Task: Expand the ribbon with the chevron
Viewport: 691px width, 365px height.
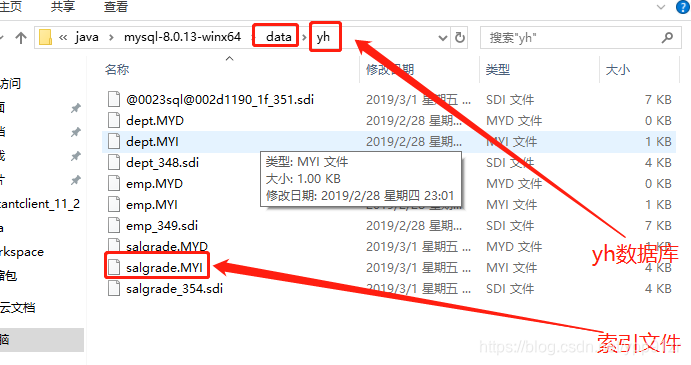Action: [x=661, y=7]
